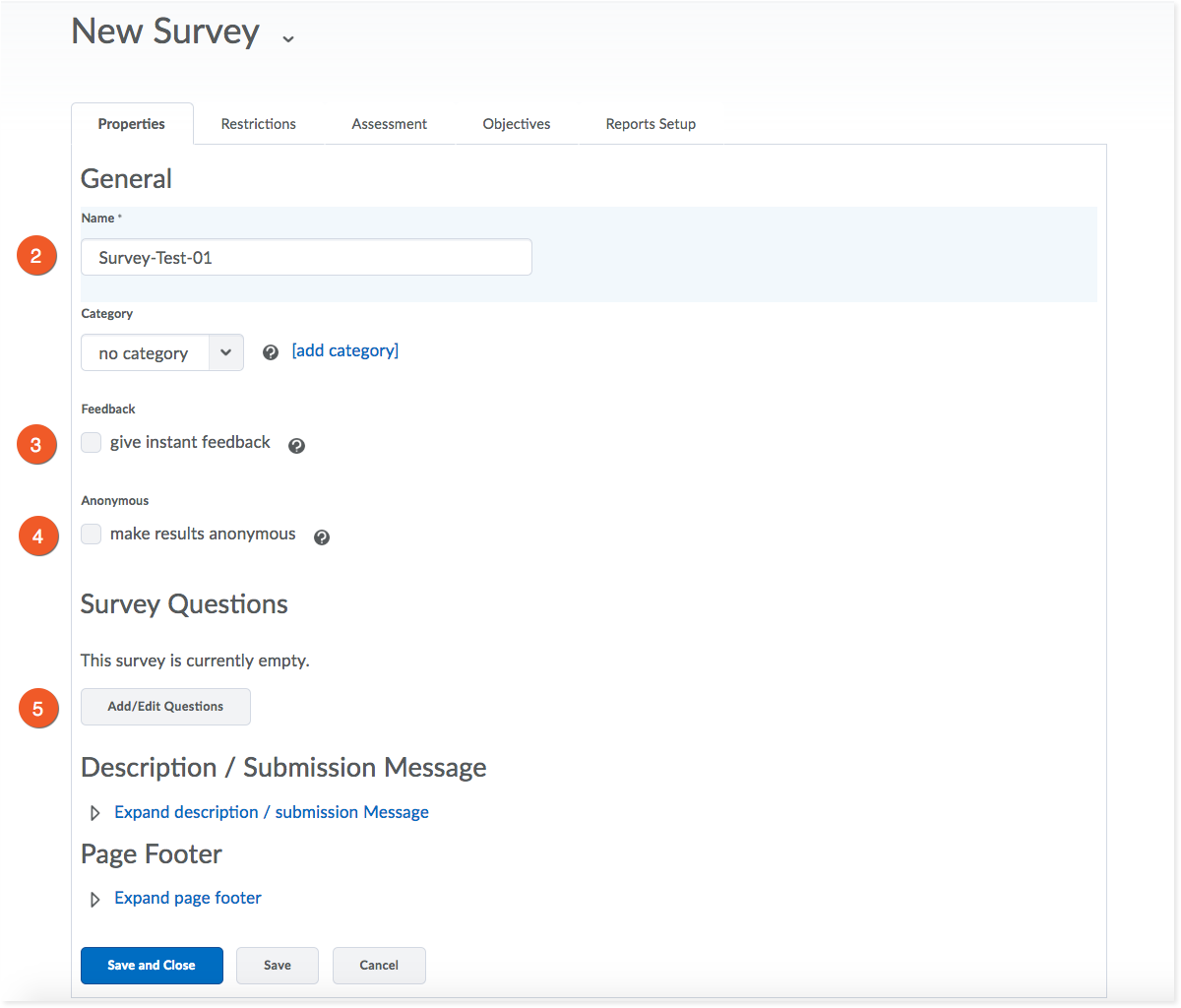Click help icon next to category dropdown
The width and height of the screenshot is (1181, 1008).
coord(271,352)
